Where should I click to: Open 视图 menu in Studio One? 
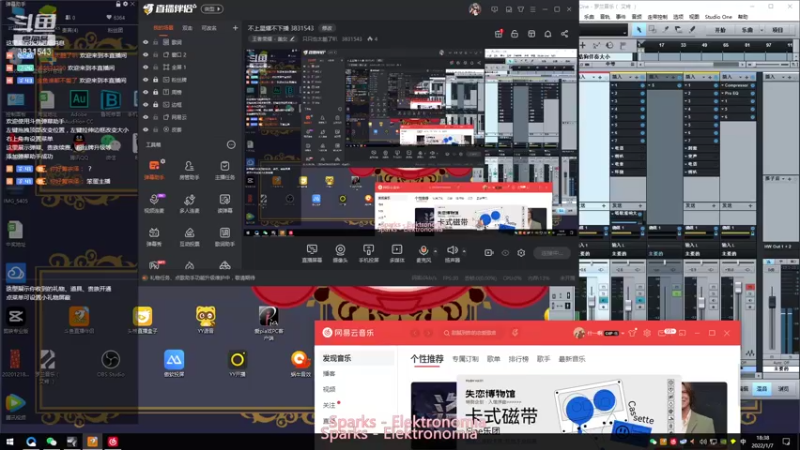pos(694,17)
